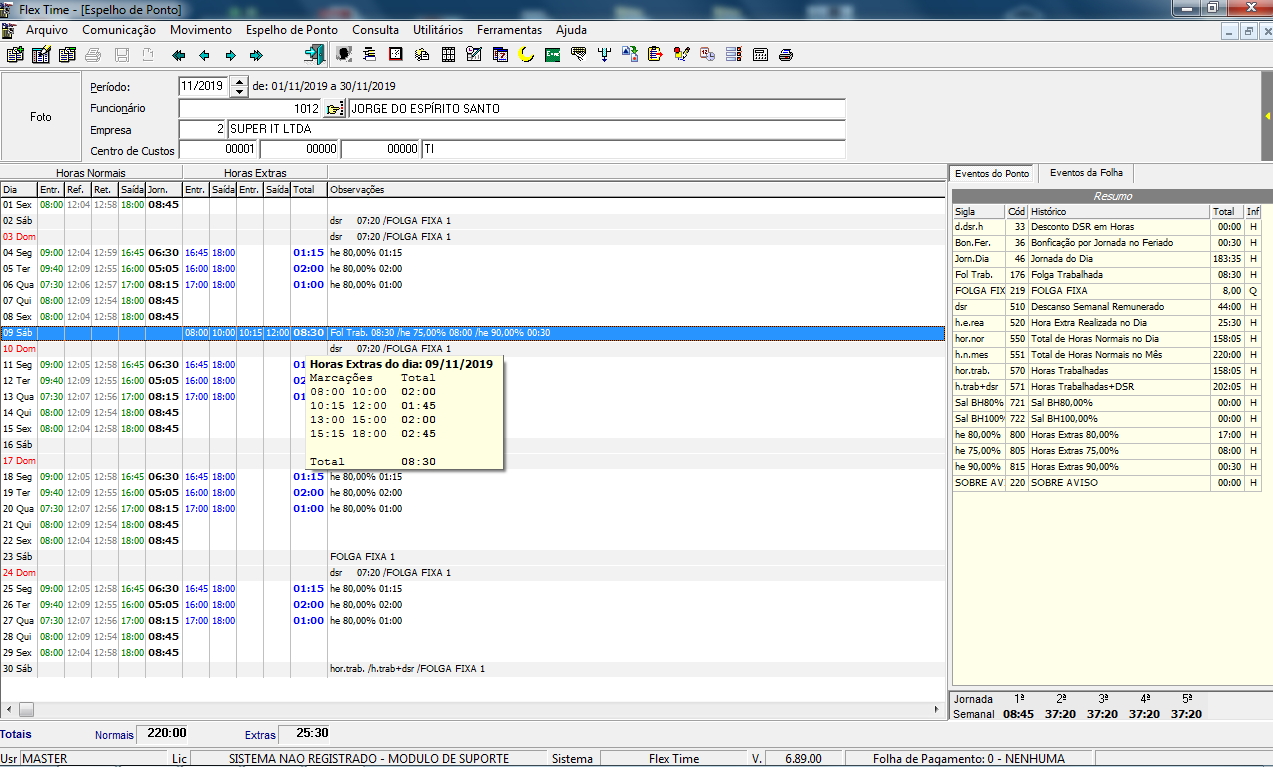The image size is (1273, 767).
Task: Click the Foto button
Action: click(x=41, y=117)
